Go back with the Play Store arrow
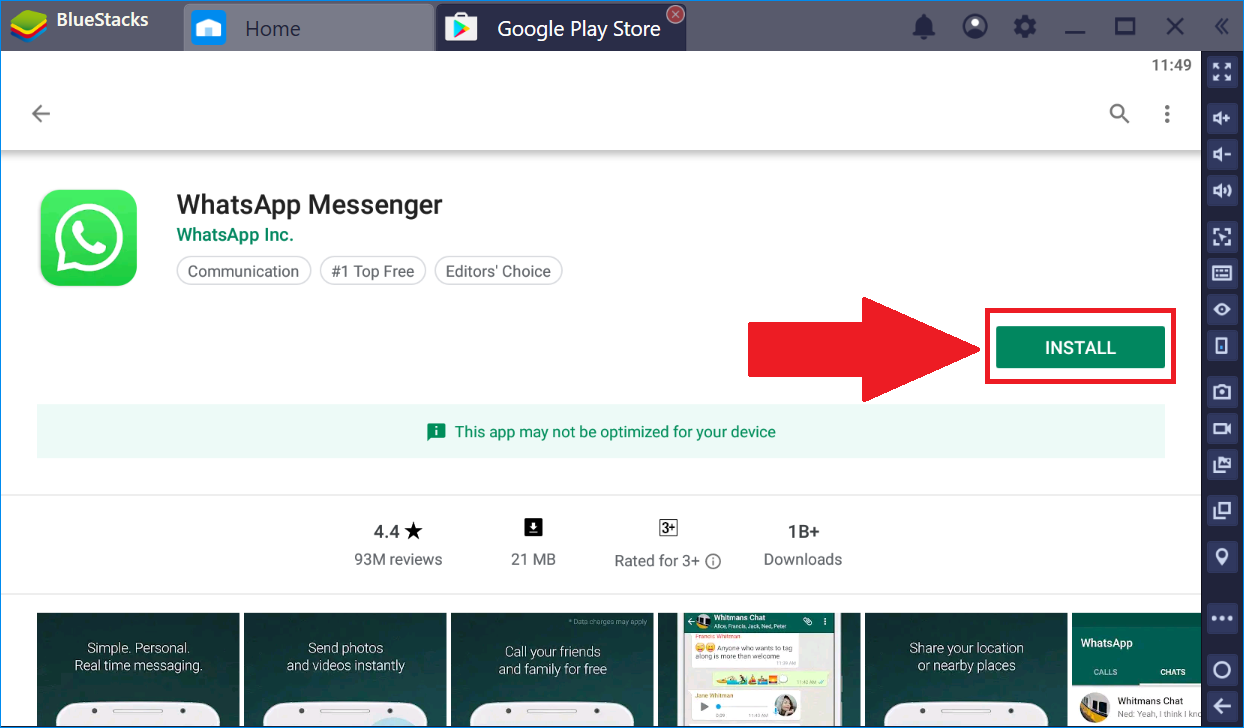 pos(41,114)
